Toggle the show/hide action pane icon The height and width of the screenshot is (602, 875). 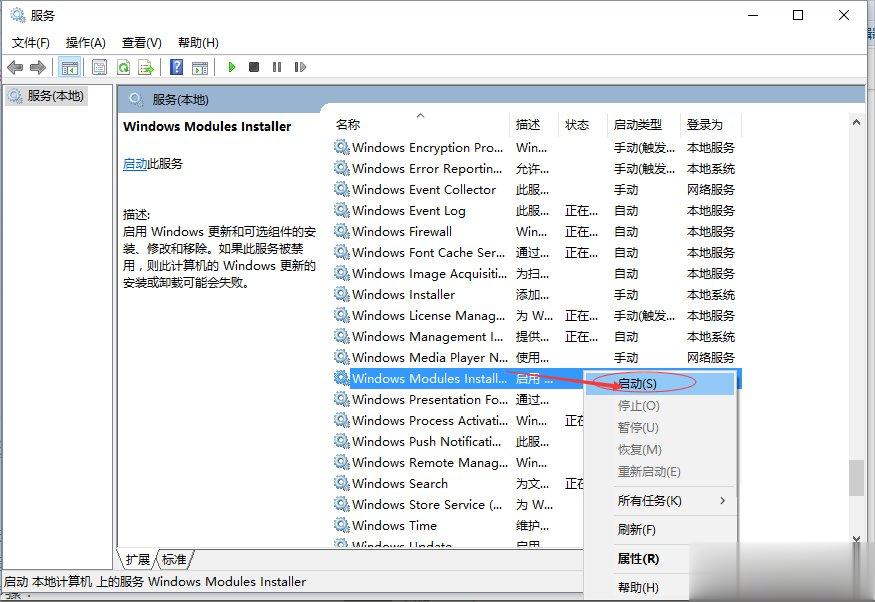(200, 68)
